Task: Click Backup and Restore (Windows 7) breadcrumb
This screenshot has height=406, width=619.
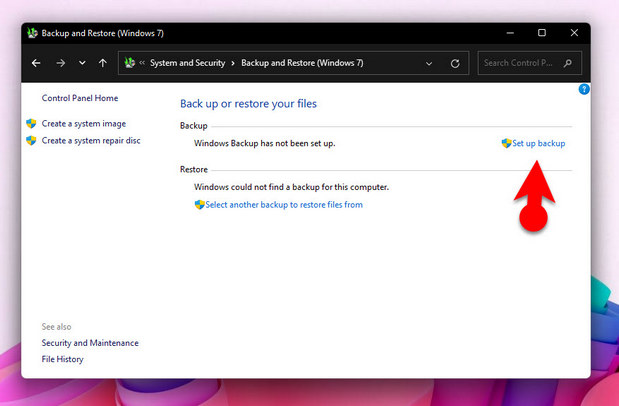Action: [302, 63]
